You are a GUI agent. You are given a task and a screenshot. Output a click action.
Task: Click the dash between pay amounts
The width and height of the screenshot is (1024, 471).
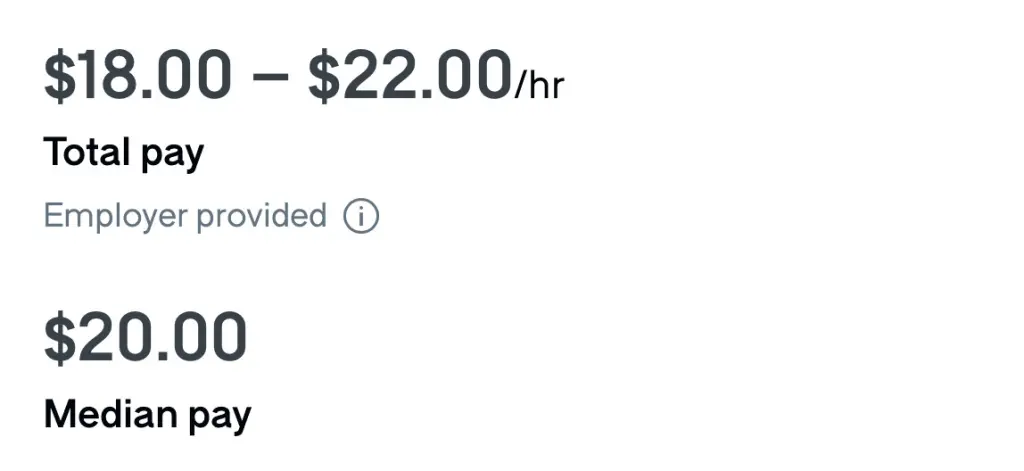(x=269, y=77)
